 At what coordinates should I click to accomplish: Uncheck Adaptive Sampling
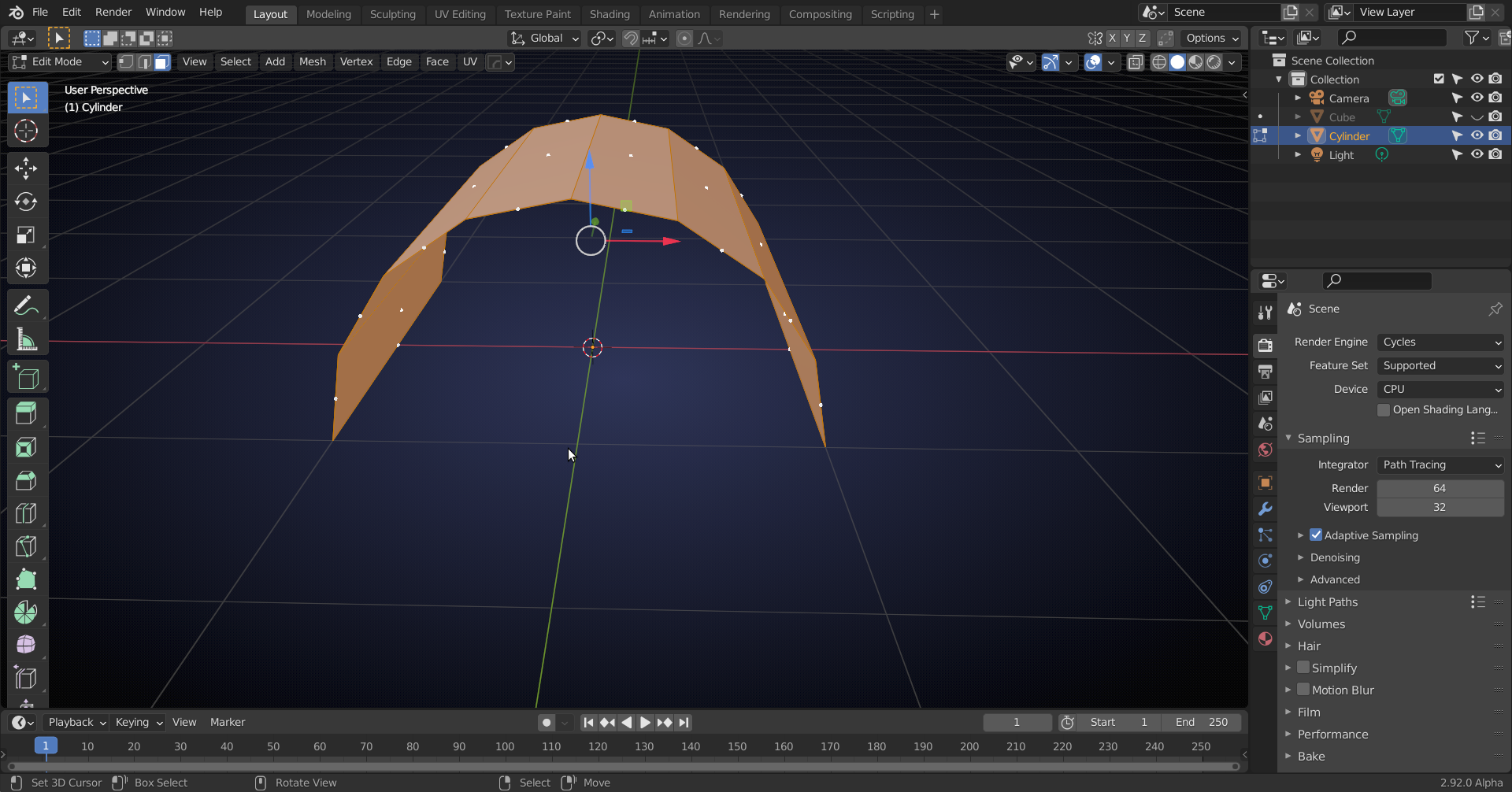click(x=1316, y=535)
